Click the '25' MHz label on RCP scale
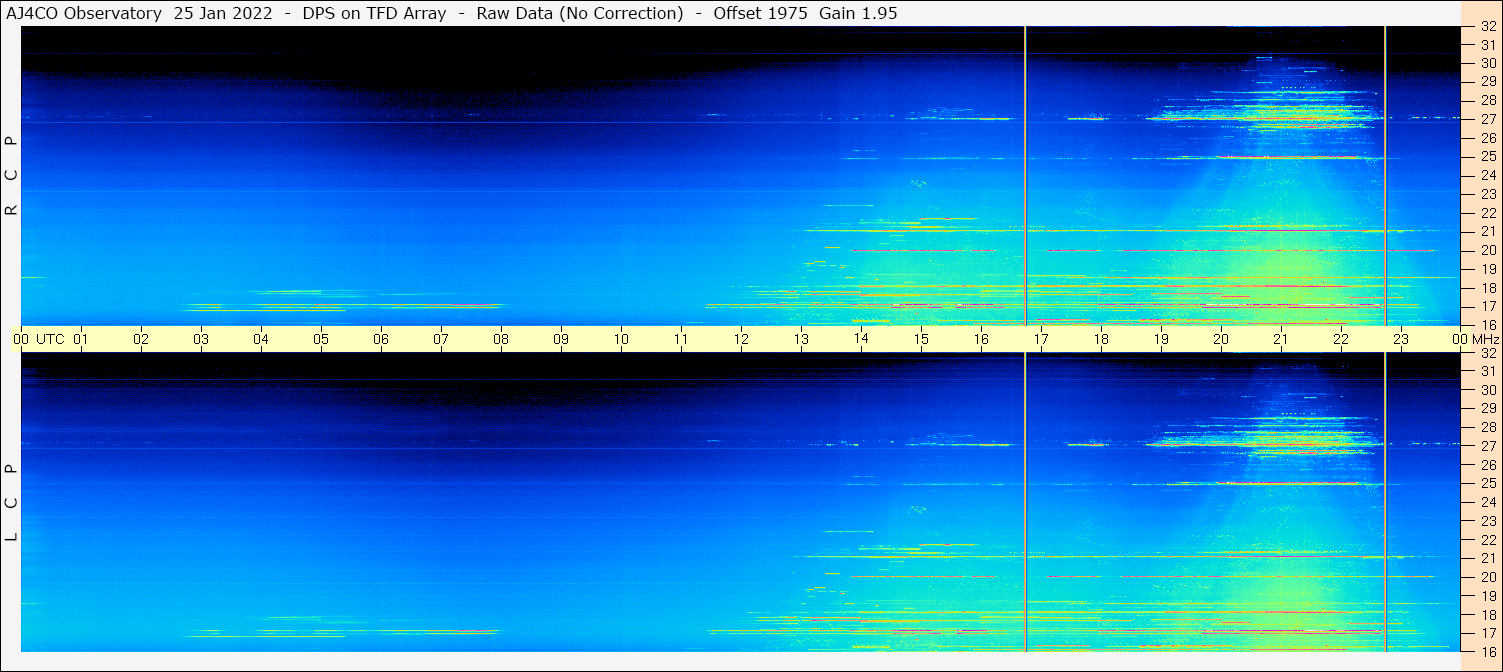Image resolution: width=1503 pixels, height=672 pixels. coord(1488,157)
